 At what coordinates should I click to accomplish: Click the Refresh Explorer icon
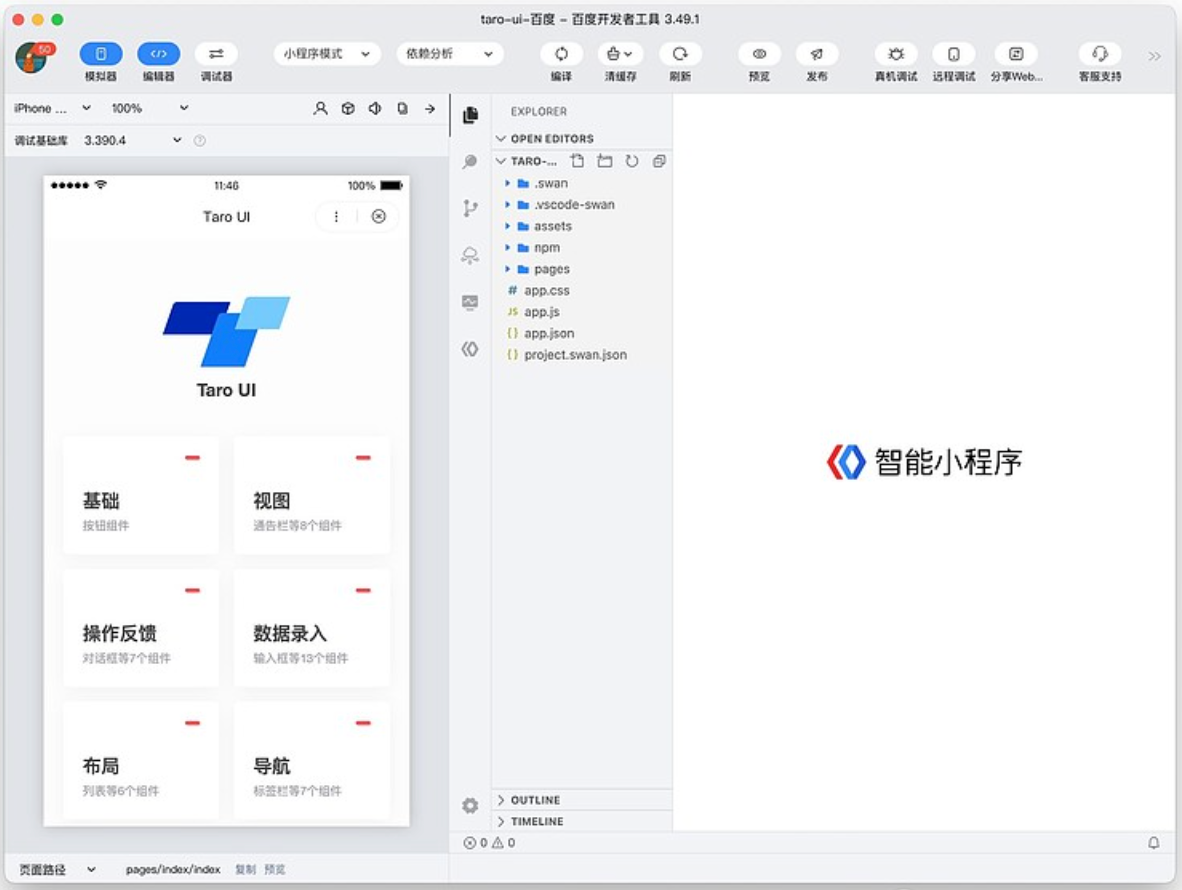(632, 161)
